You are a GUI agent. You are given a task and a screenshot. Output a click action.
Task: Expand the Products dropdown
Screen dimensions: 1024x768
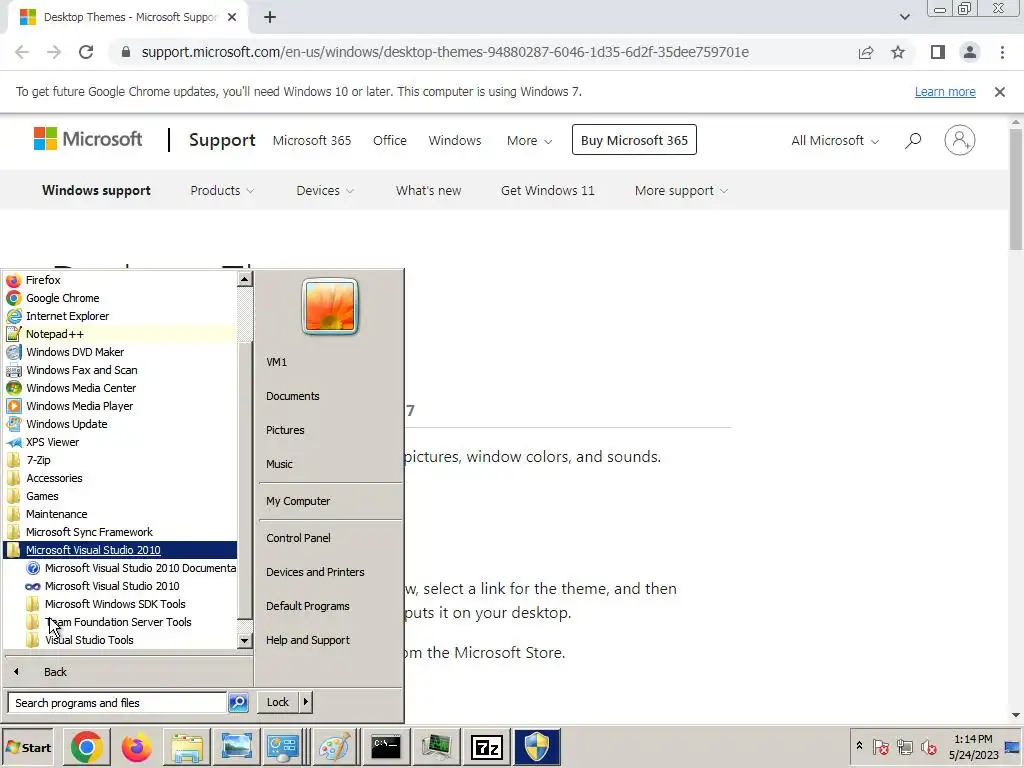click(x=222, y=191)
